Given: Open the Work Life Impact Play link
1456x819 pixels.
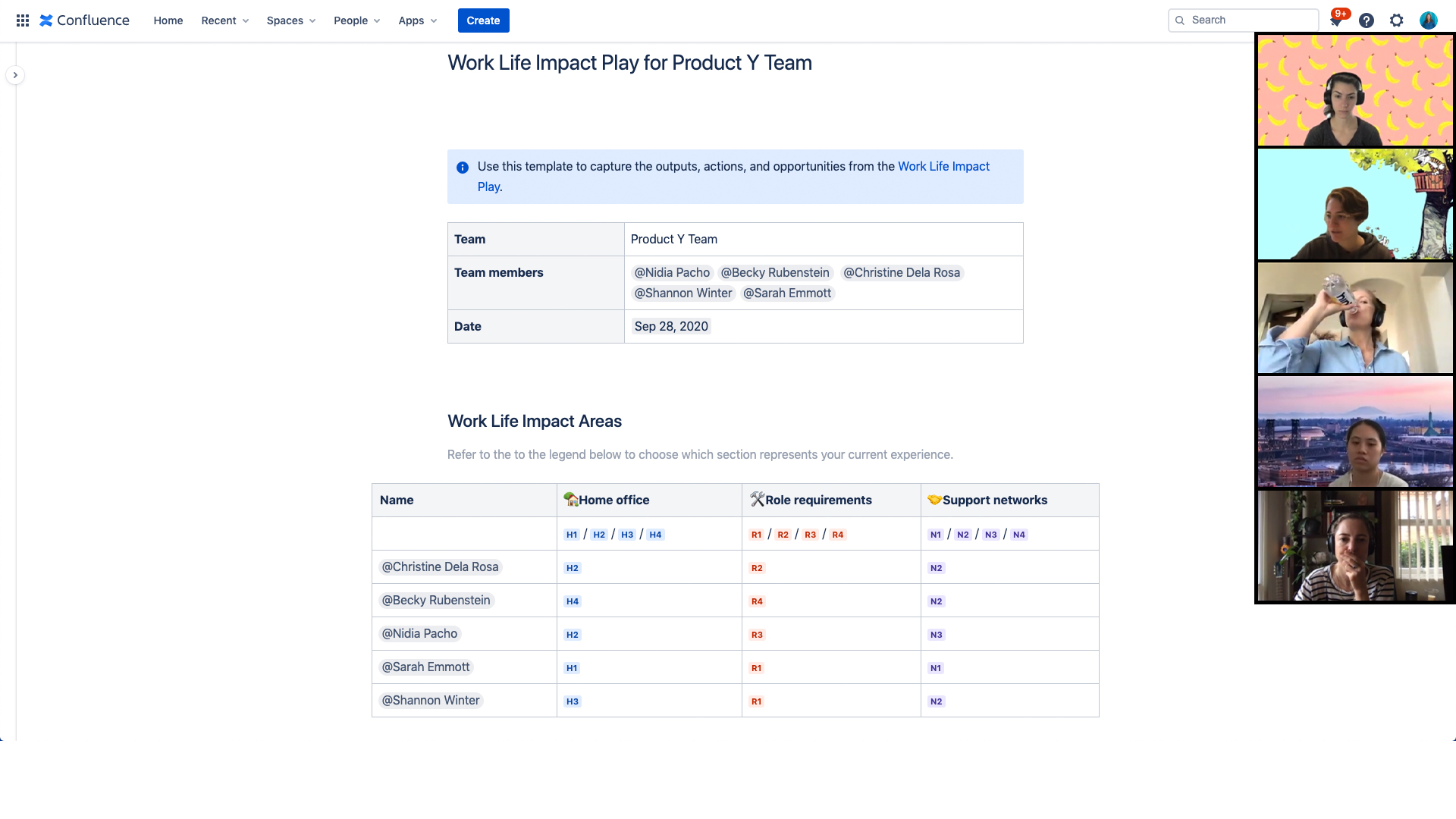Looking at the screenshot, I should [943, 166].
